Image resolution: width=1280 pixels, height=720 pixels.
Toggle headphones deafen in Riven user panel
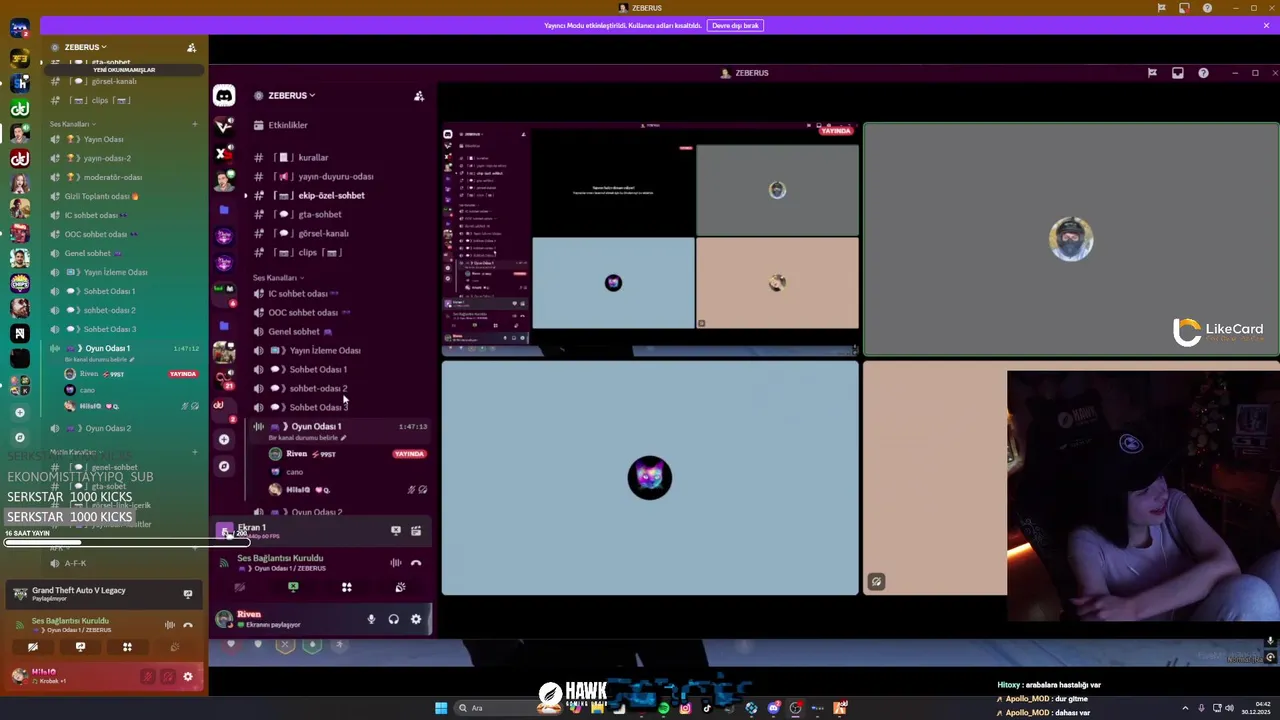click(393, 619)
